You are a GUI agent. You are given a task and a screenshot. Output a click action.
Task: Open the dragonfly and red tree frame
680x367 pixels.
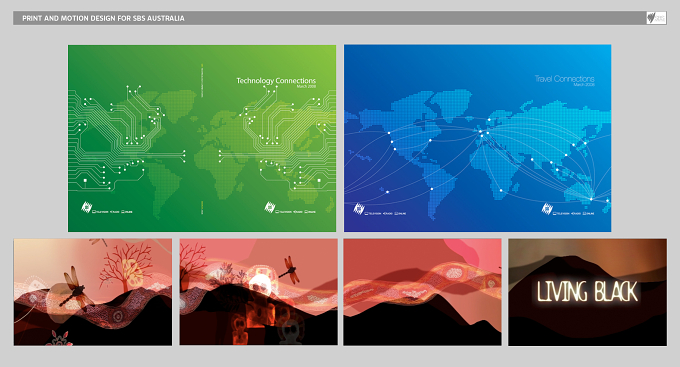click(x=93, y=292)
